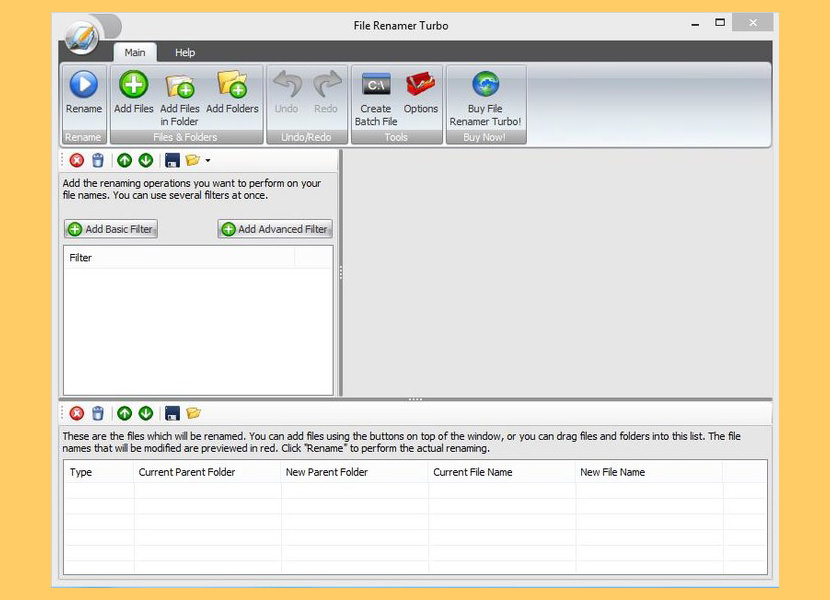Click the Add Advanced Filter button
Screen dimensions: 830x600
pyautogui.click(x=274, y=229)
